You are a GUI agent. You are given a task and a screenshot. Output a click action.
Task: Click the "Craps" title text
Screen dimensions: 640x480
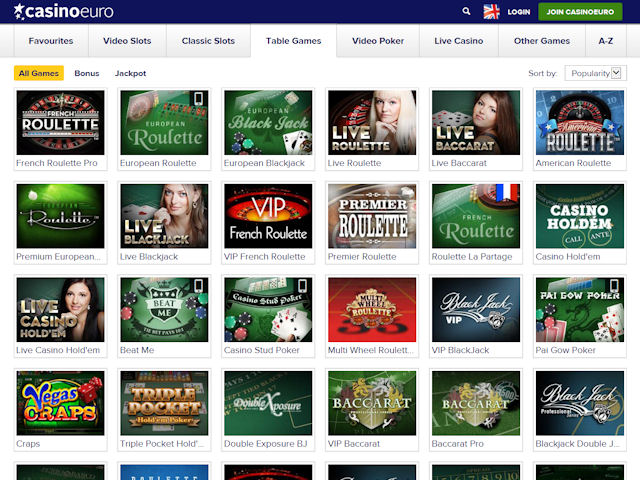(28, 444)
